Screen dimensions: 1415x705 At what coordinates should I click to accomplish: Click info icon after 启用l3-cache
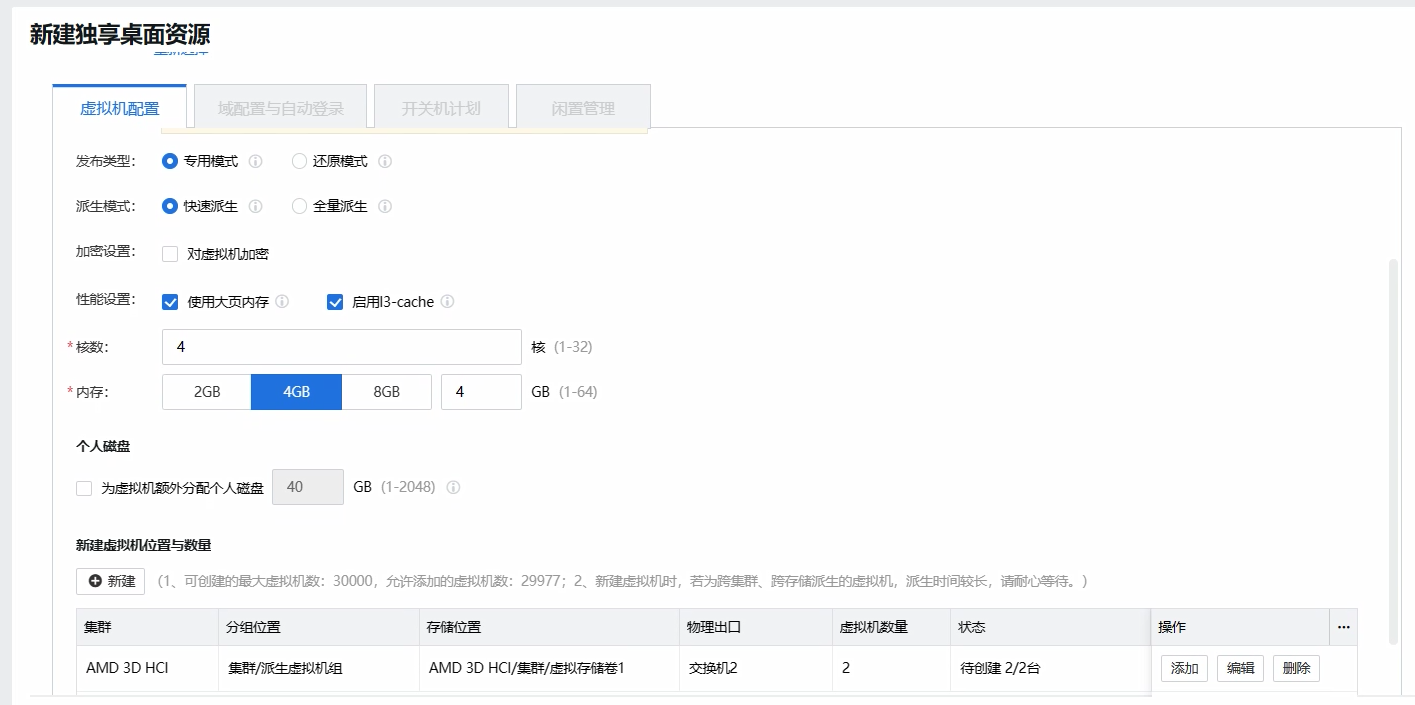point(447,301)
